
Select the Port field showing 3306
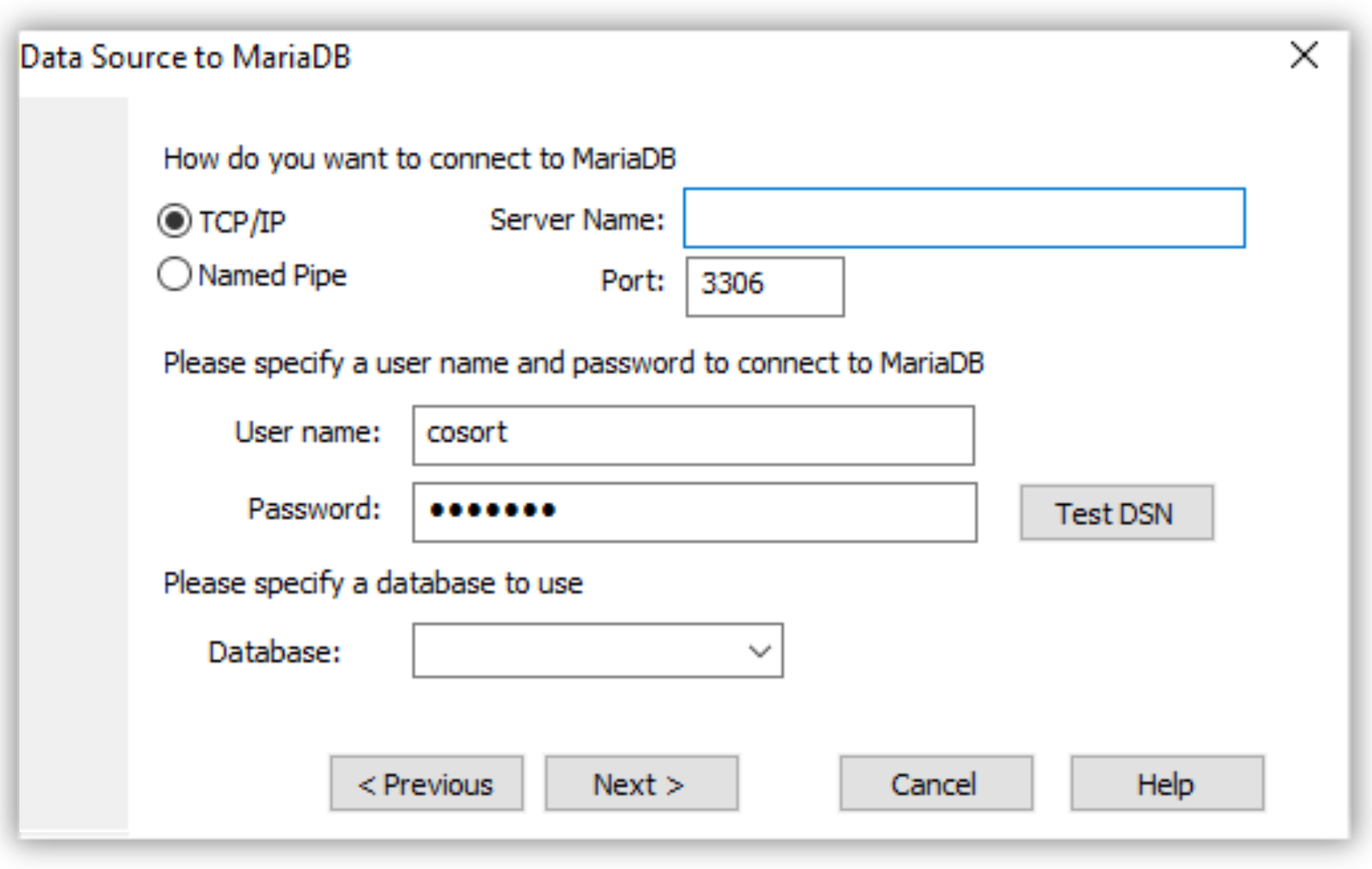[763, 285]
